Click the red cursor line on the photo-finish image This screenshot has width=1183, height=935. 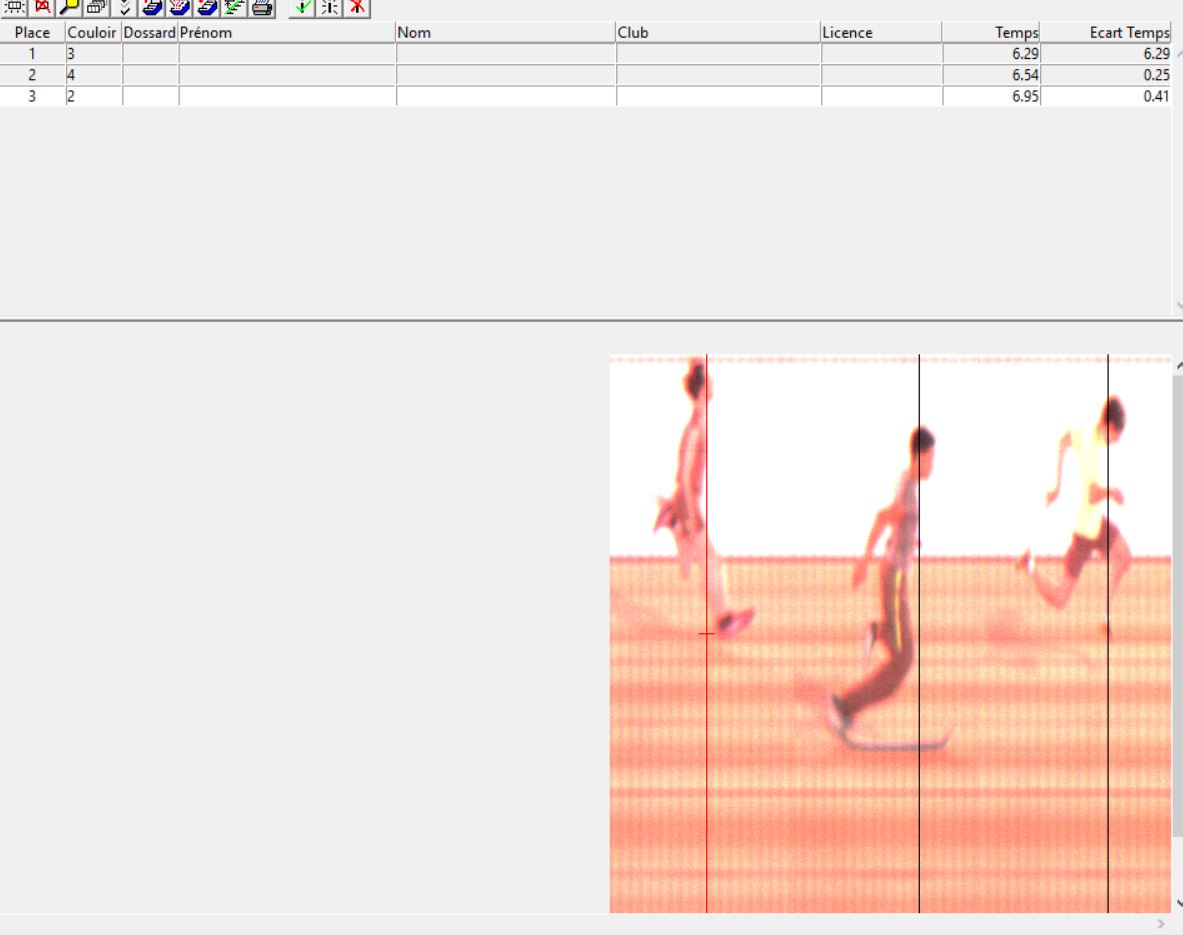click(707, 634)
